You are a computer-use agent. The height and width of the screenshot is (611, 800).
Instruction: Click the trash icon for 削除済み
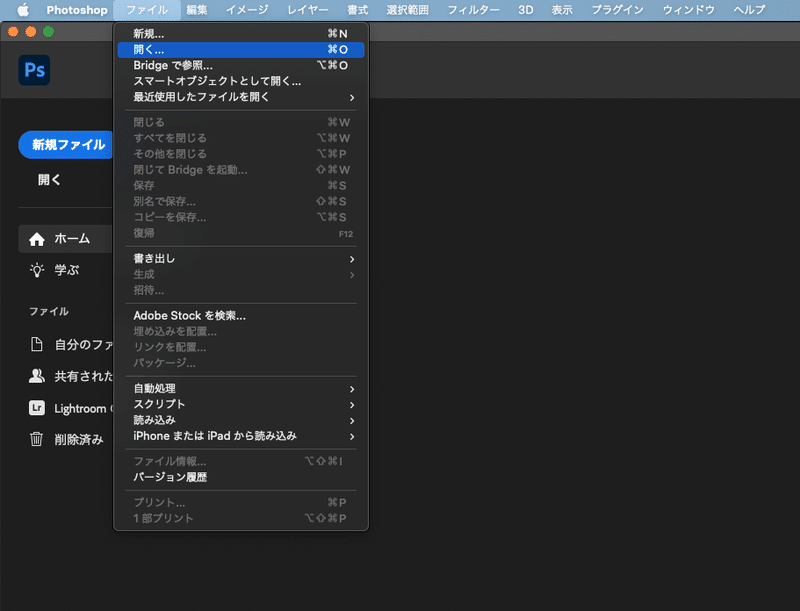[36, 439]
